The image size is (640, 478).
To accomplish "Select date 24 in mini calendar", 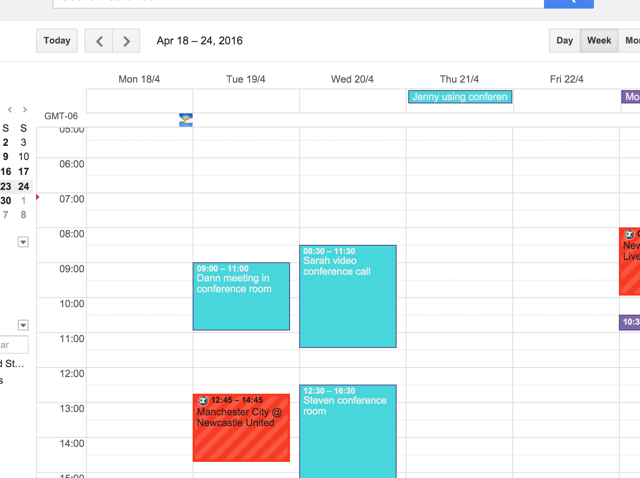I will point(24,186).
